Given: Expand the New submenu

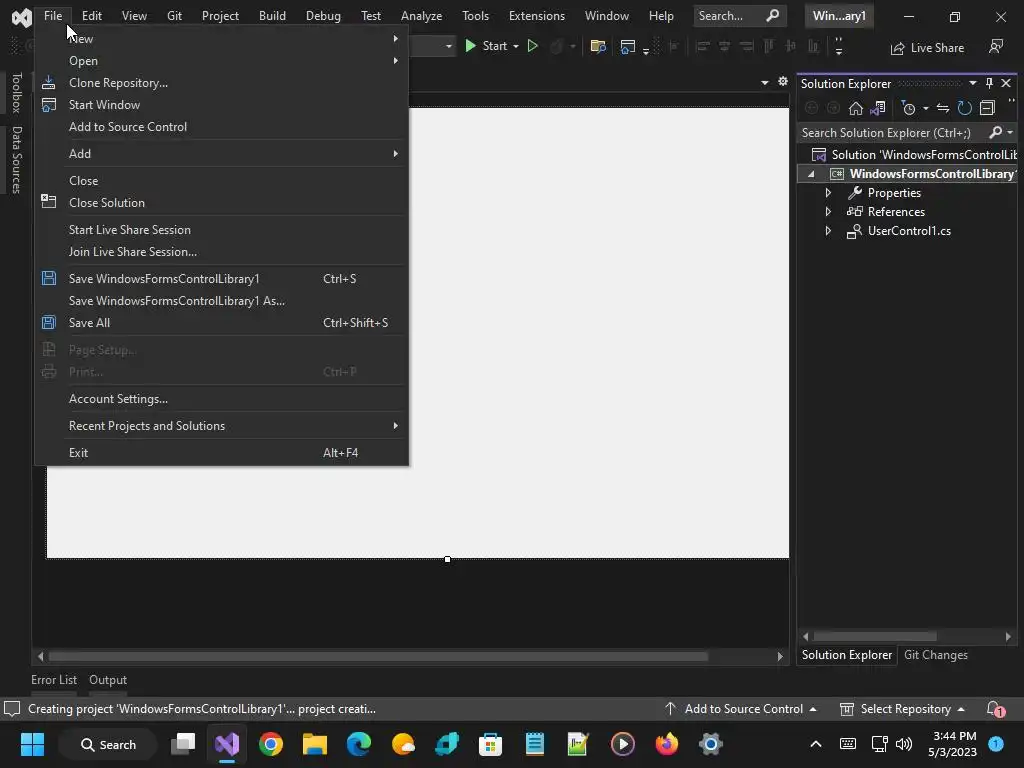Looking at the screenshot, I should coord(222,39).
